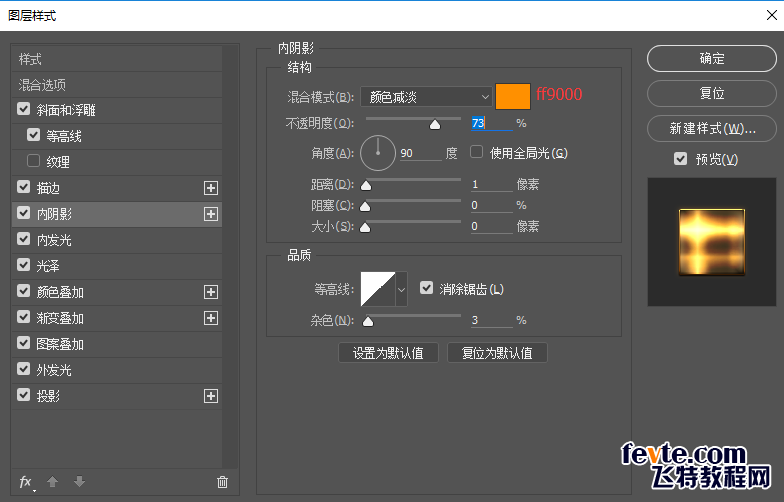The image size is (784, 502).
Task: Uncheck the 等高线 sub-option checkbox
Action: coord(34,135)
